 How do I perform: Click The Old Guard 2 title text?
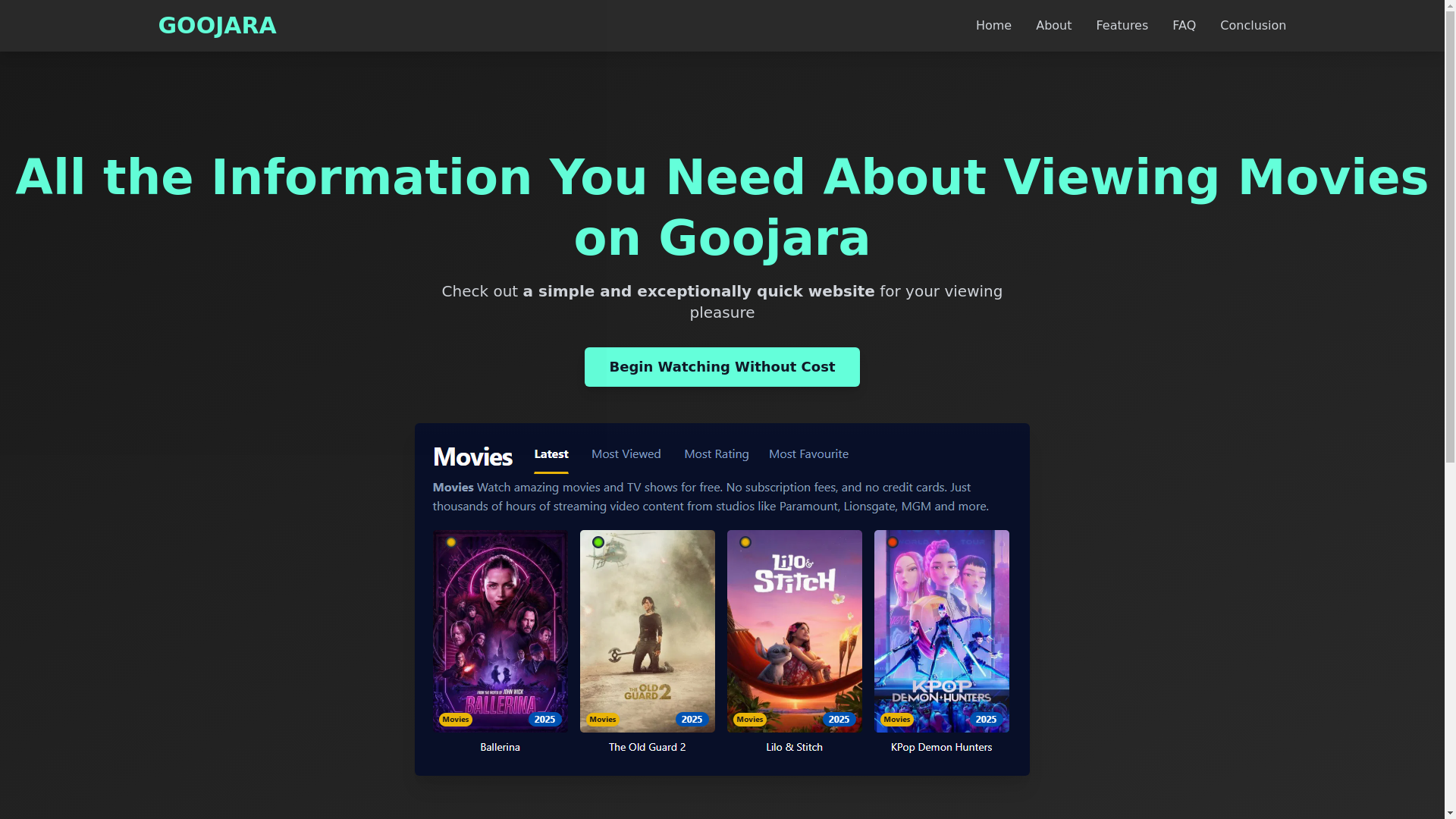pos(648,748)
